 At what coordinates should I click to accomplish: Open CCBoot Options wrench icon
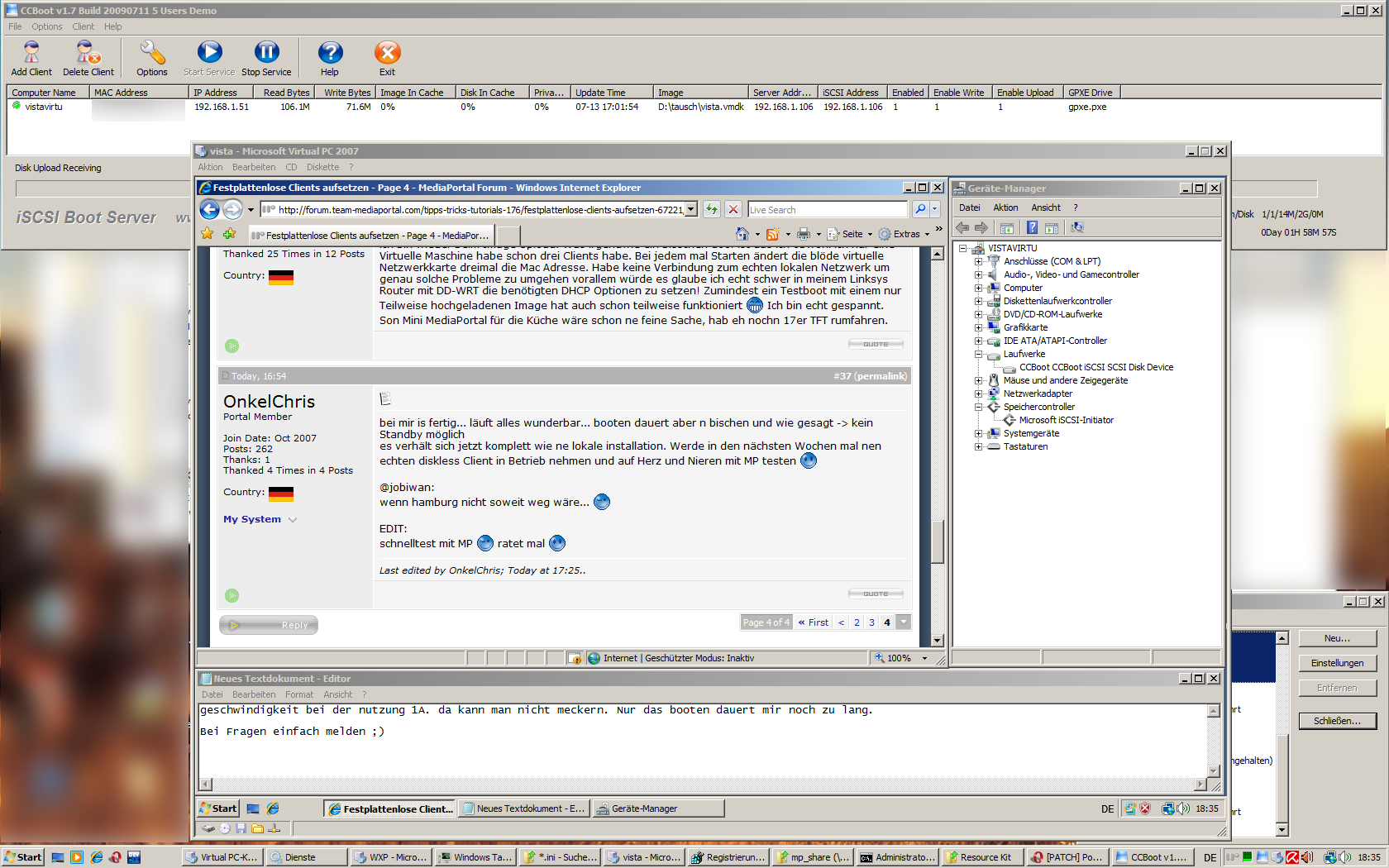click(152, 55)
